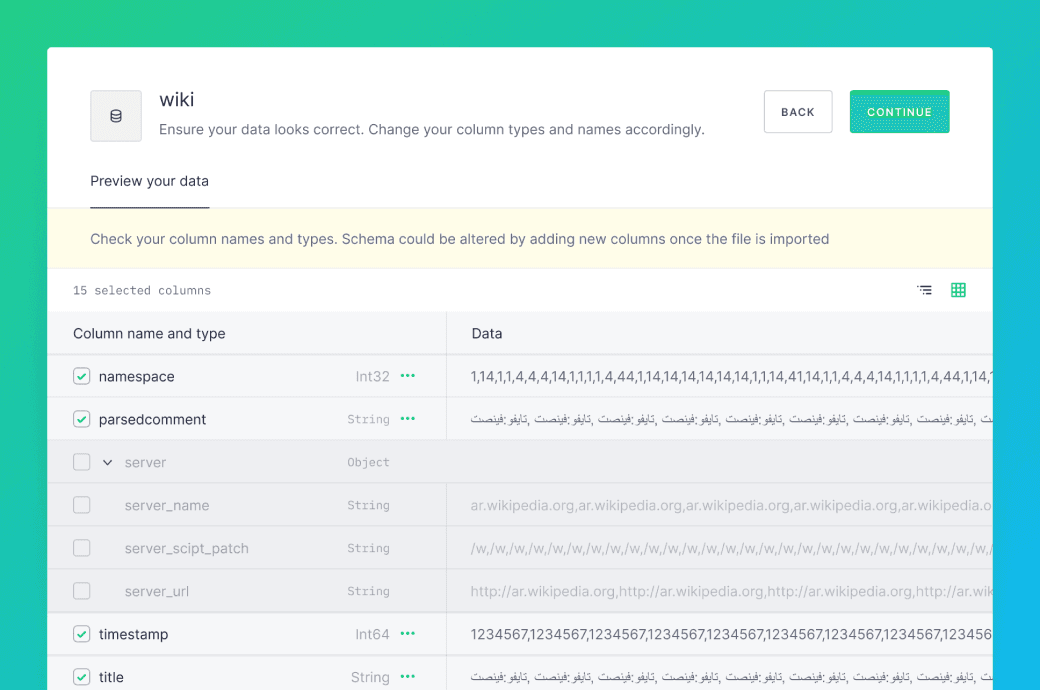
Task: Collapse the server object chevron
Action: pos(108,462)
